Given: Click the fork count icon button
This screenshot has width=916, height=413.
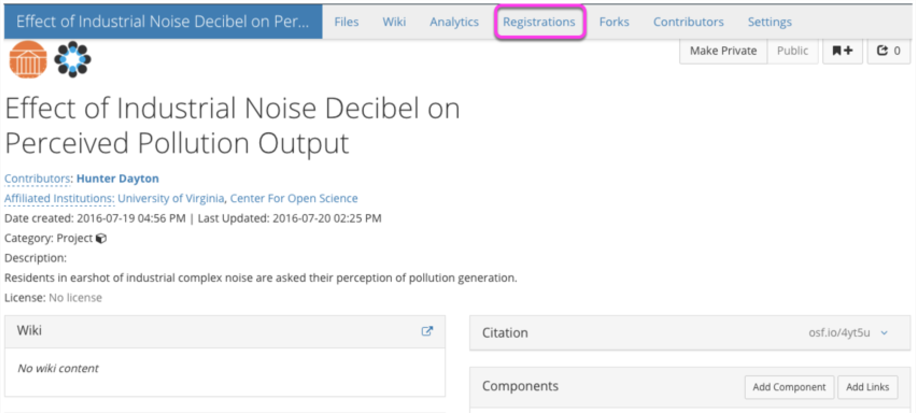Looking at the screenshot, I should [x=888, y=51].
